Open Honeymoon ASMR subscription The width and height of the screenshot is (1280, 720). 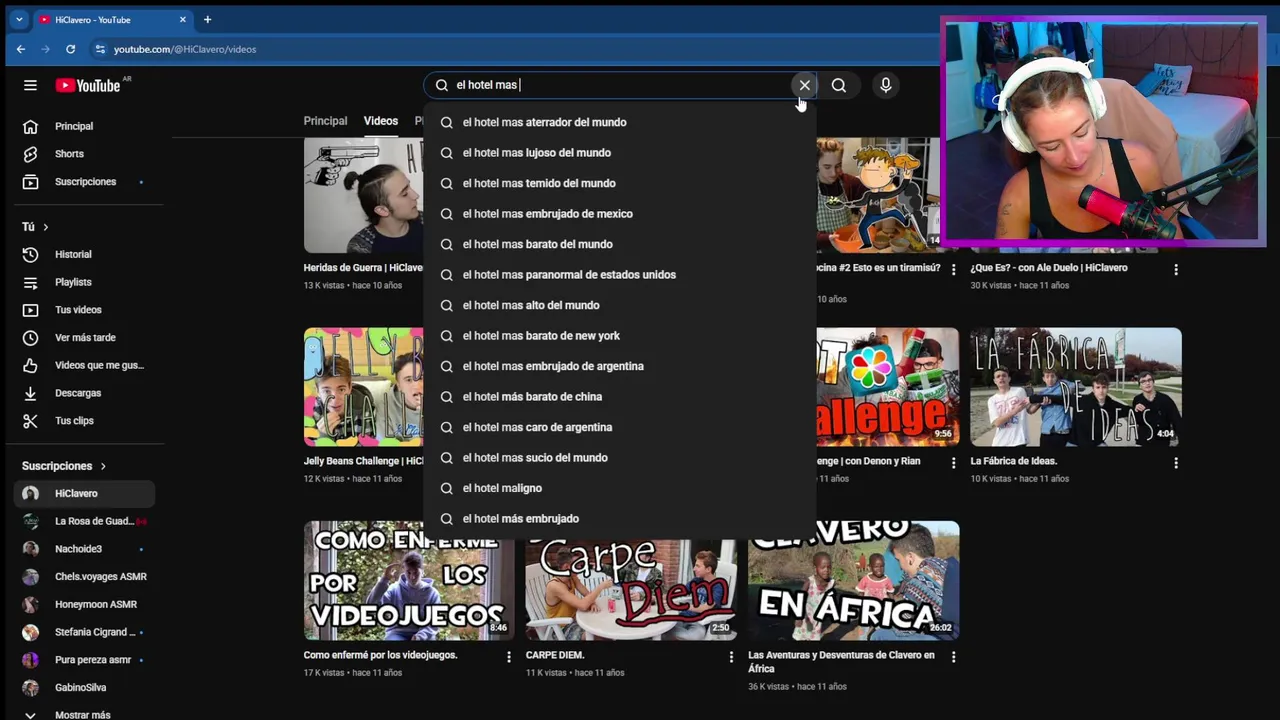pos(85,604)
